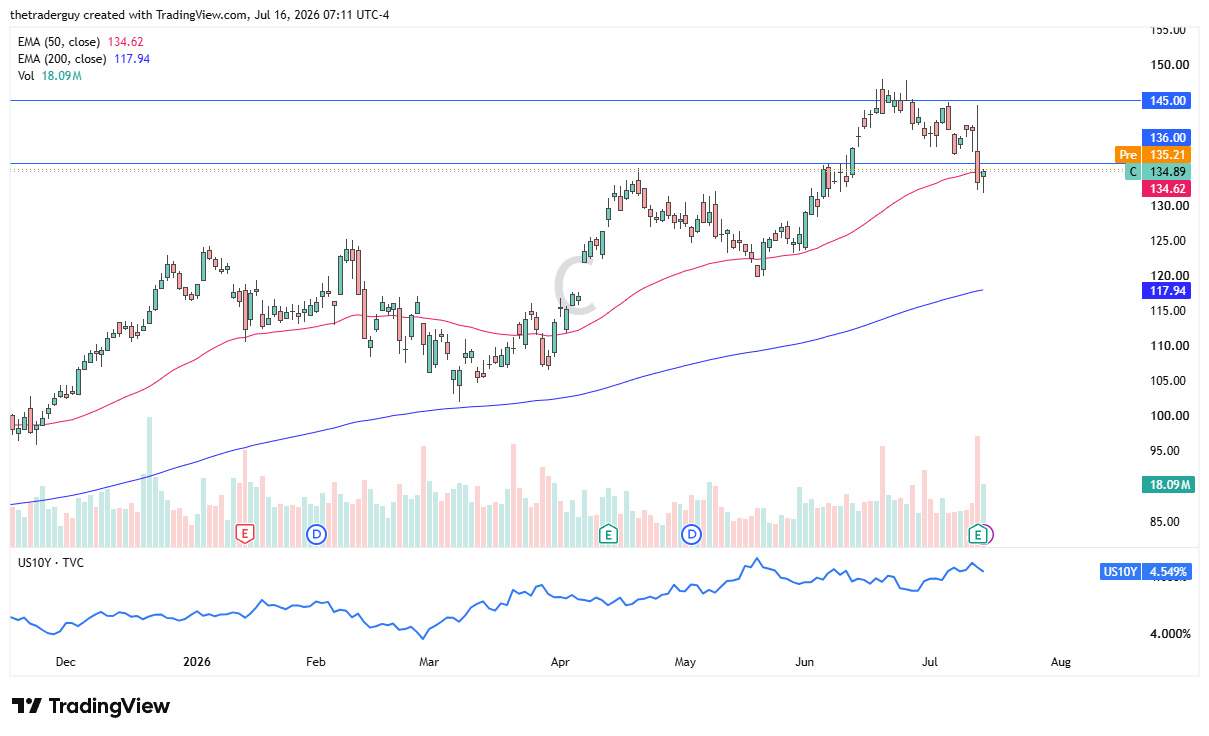Click the orange Pre 135.21 price label
This screenshot has width=1209, height=736.
coord(1152,155)
